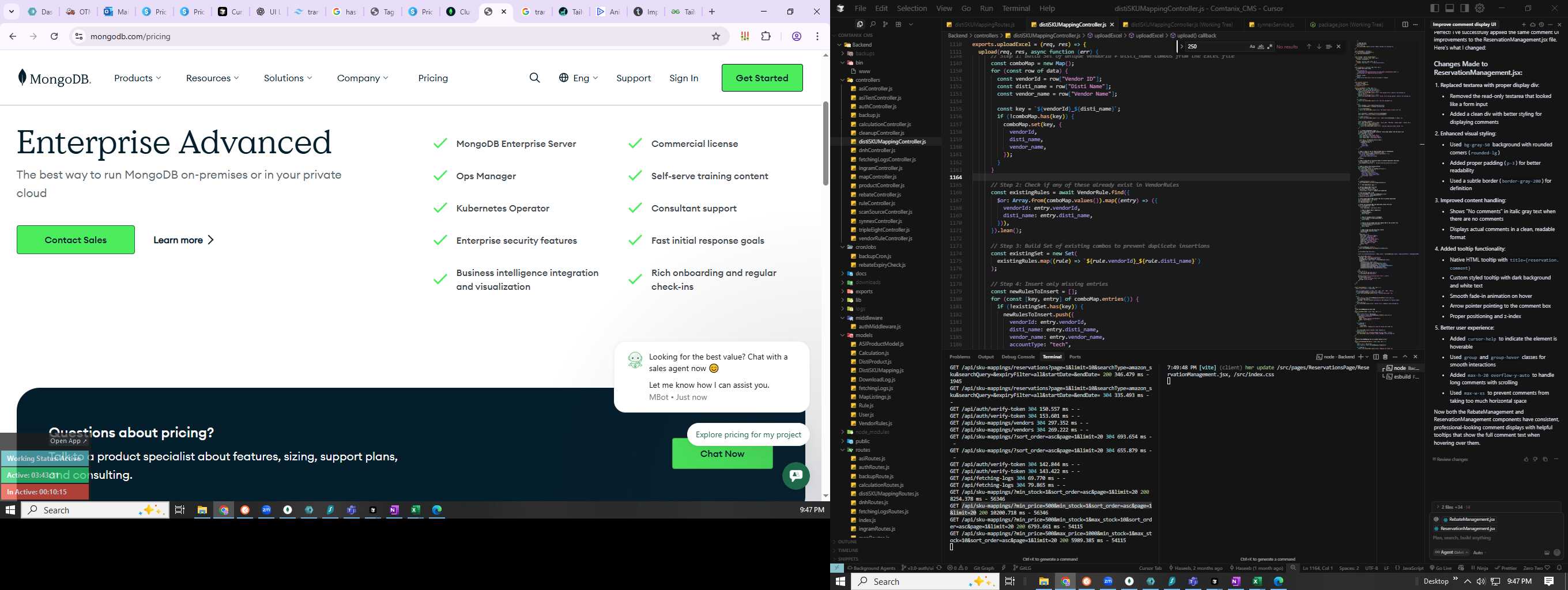Go to previous match arrow in find widget
Viewport: 1568px width, 590px height.
[x=1309, y=47]
